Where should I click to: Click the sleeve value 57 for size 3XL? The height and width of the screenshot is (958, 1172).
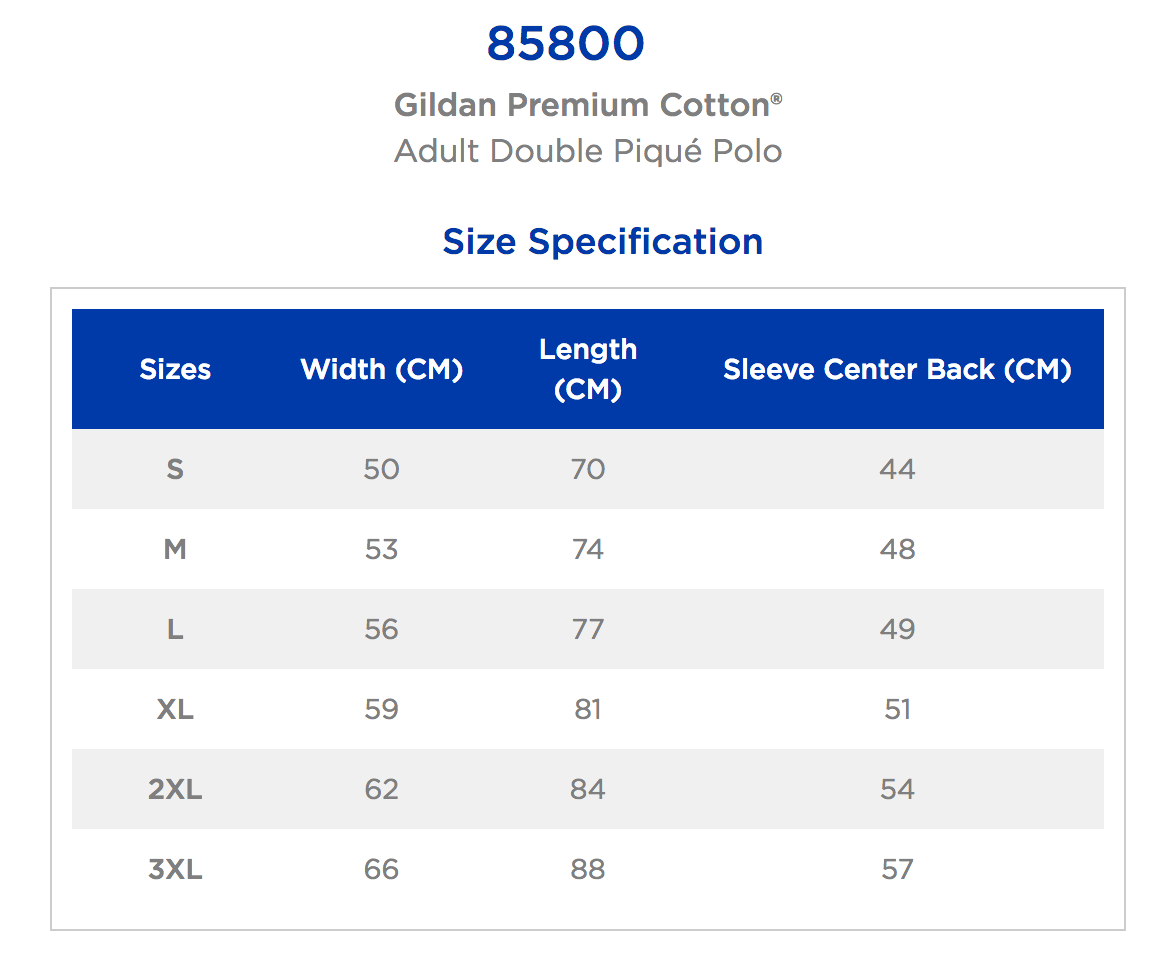pyautogui.click(x=897, y=869)
